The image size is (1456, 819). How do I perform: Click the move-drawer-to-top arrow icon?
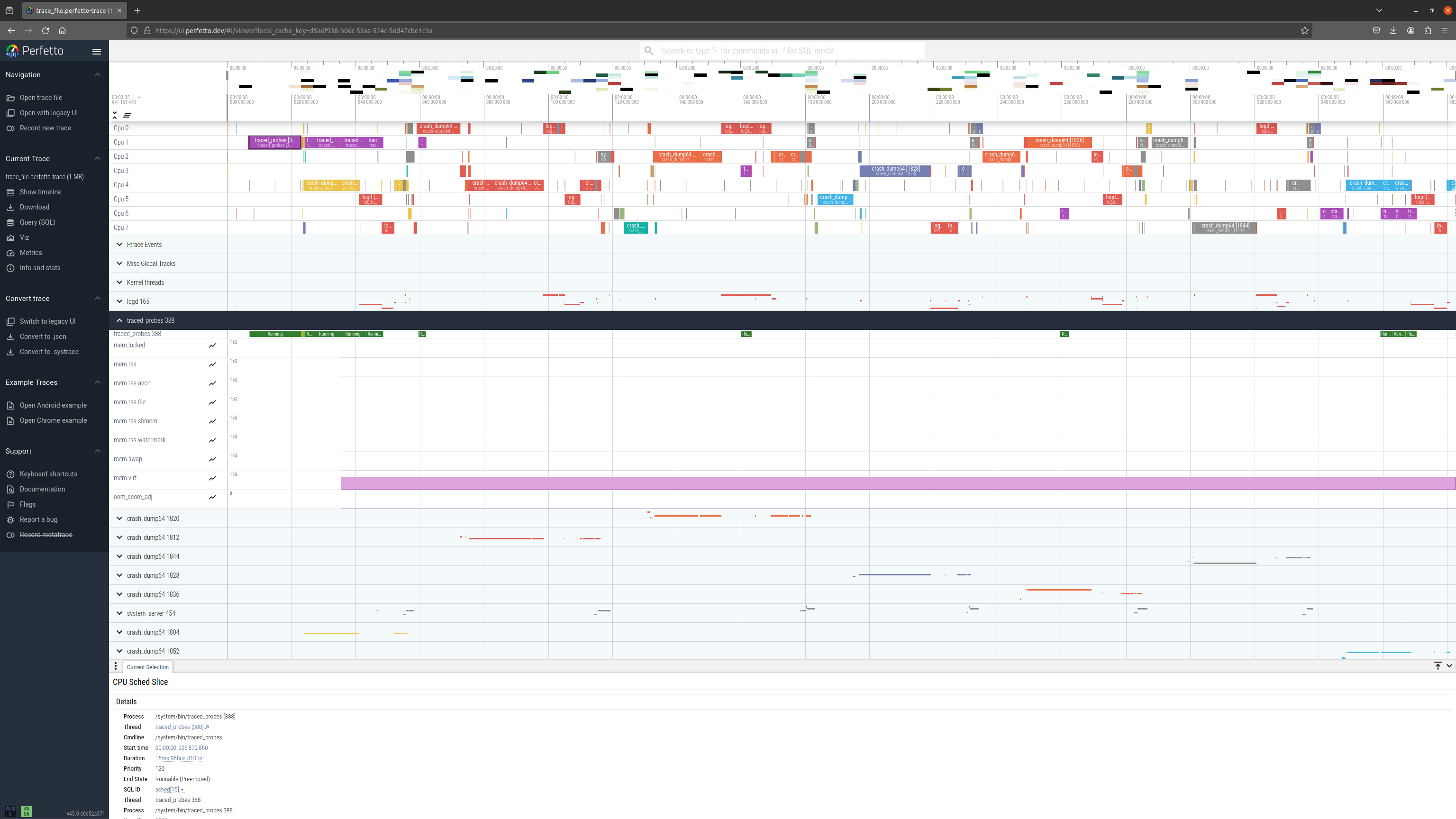[x=1438, y=666]
